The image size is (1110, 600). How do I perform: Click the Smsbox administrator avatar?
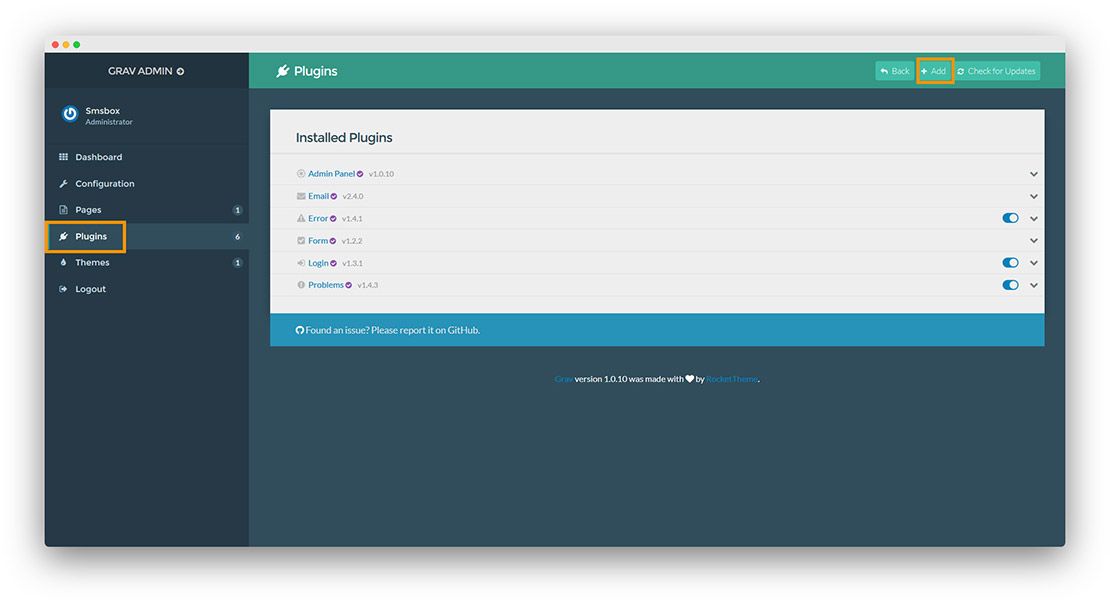coord(69,113)
